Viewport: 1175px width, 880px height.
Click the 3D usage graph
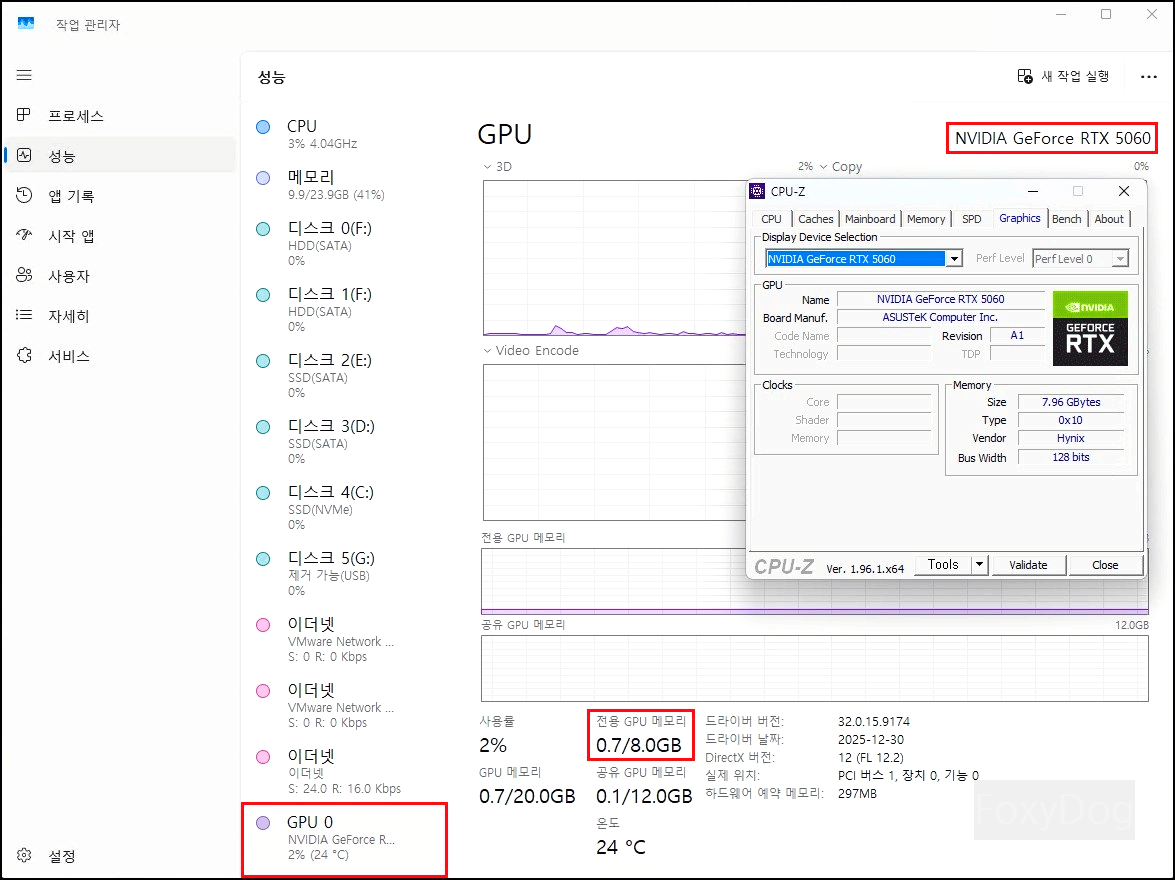pyautogui.click(x=614, y=258)
